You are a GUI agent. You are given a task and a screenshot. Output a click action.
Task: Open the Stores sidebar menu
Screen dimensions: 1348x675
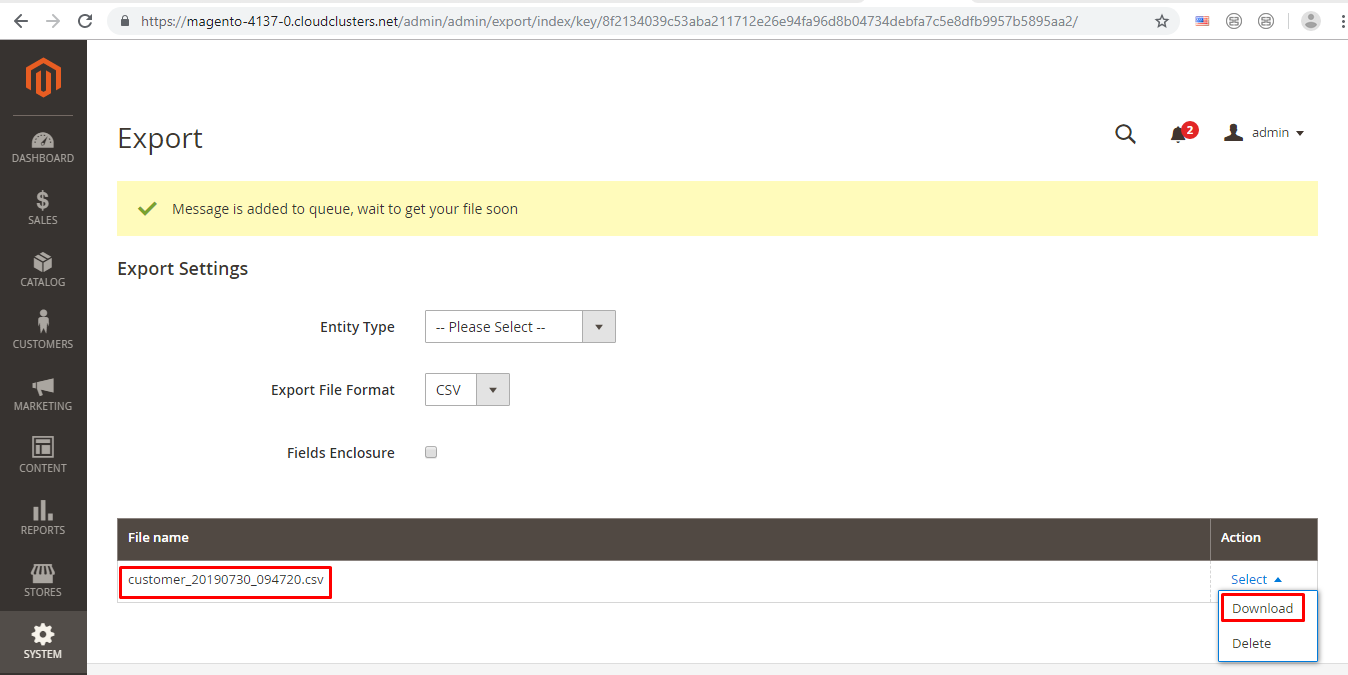coord(43,580)
